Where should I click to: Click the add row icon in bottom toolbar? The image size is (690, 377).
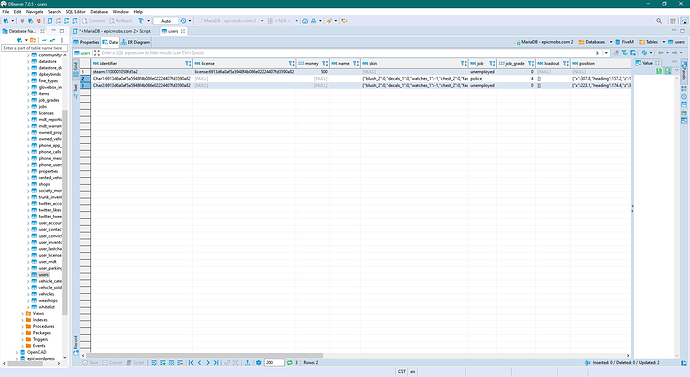click(163, 362)
